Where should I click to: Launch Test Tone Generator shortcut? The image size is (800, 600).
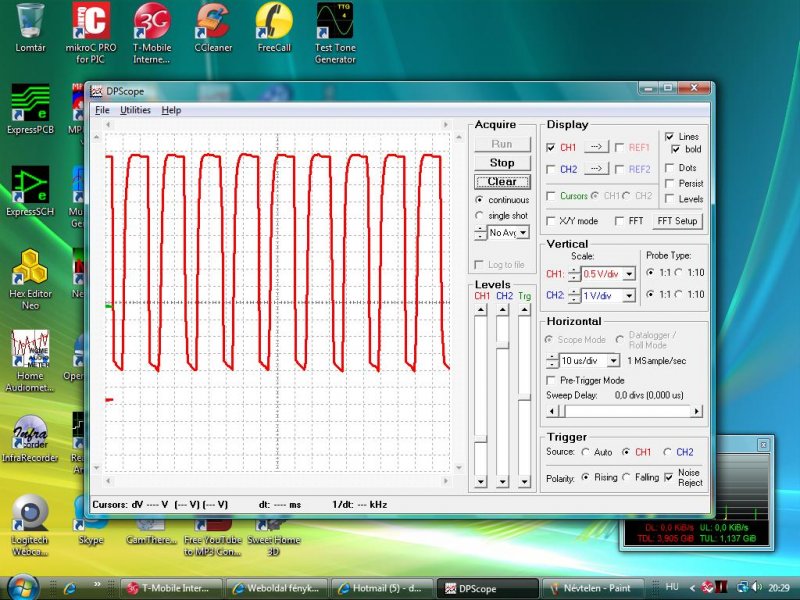click(335, 33)
